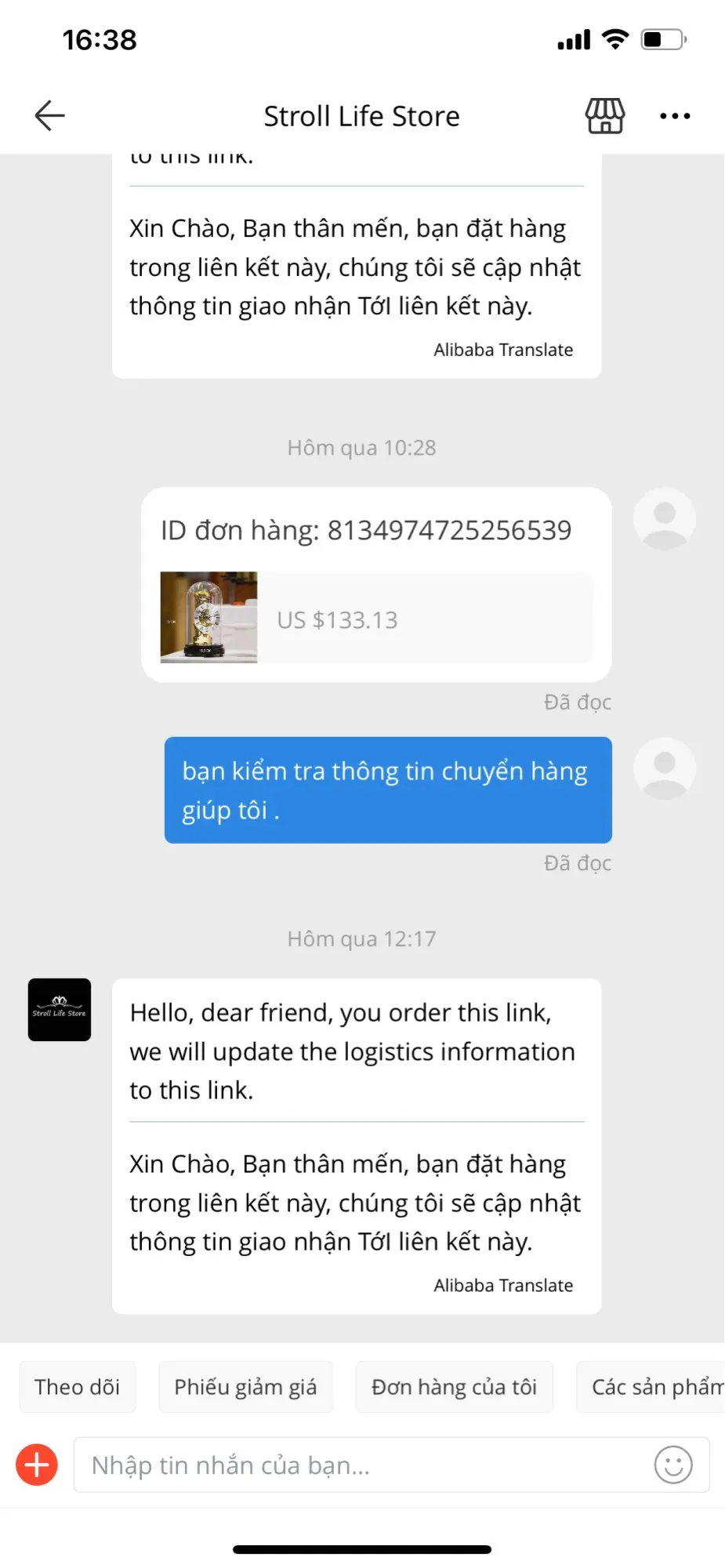The height and width of the screenshot is (1568, 725).
Task: Tap the red plus attachment icon
Action: click(x=37, y=1465)
